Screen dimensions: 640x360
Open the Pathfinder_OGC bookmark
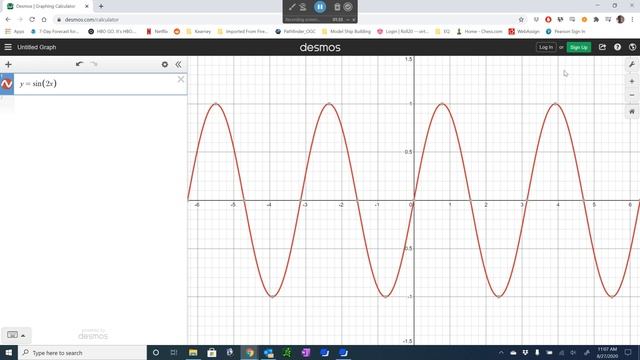coord(296,31)
